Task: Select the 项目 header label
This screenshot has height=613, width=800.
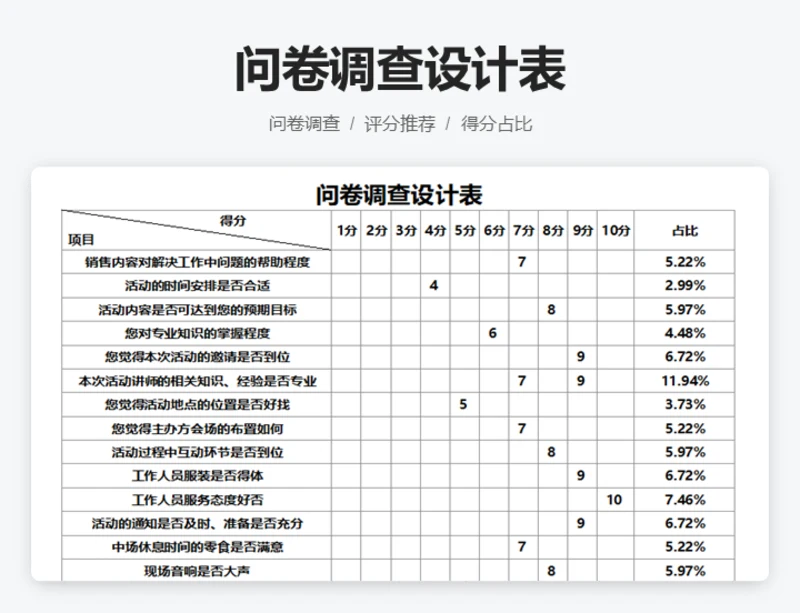Action: coord(81,239)
